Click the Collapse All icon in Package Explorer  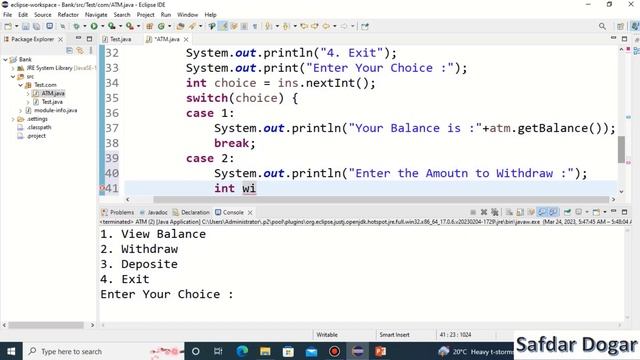coord(69,50)
